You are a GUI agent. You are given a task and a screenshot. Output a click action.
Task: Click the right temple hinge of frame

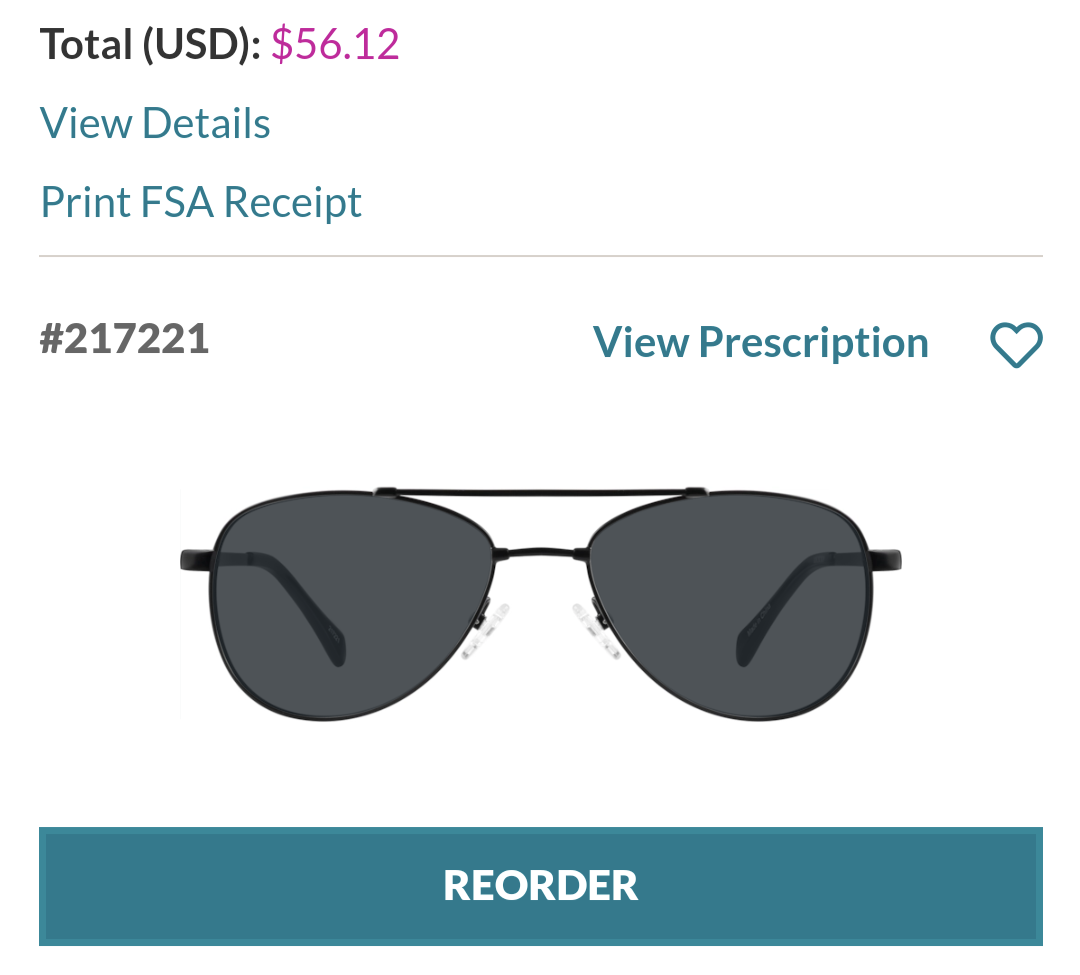[885, 559]
